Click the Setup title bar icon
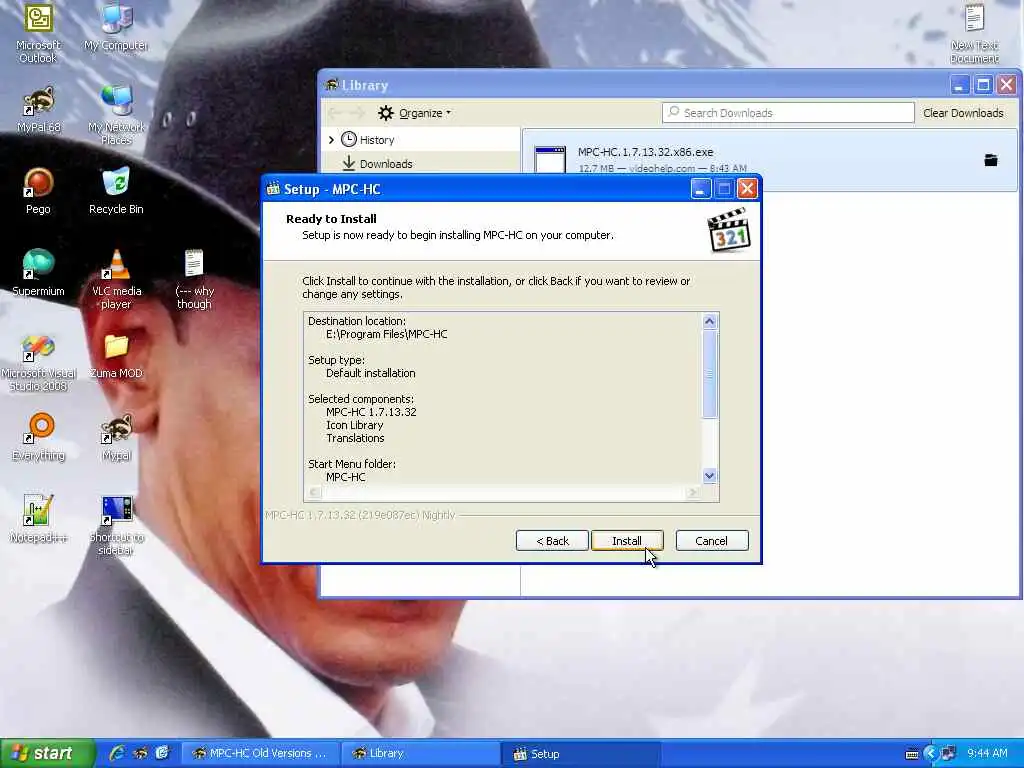The image size is (1024, 768). pos(273,189)
